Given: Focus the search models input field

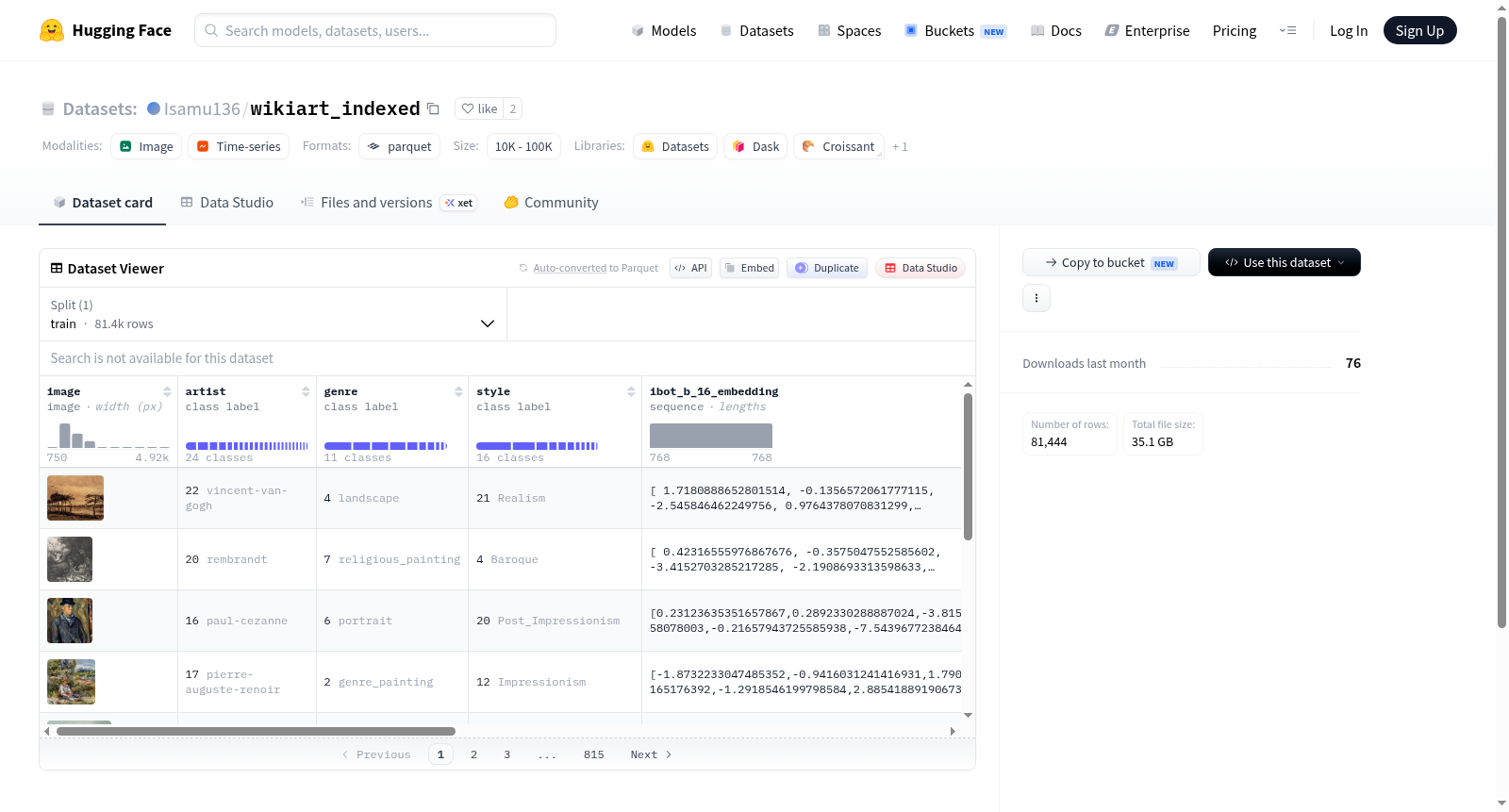Looking at the screenshot, I should click(375, 30).
